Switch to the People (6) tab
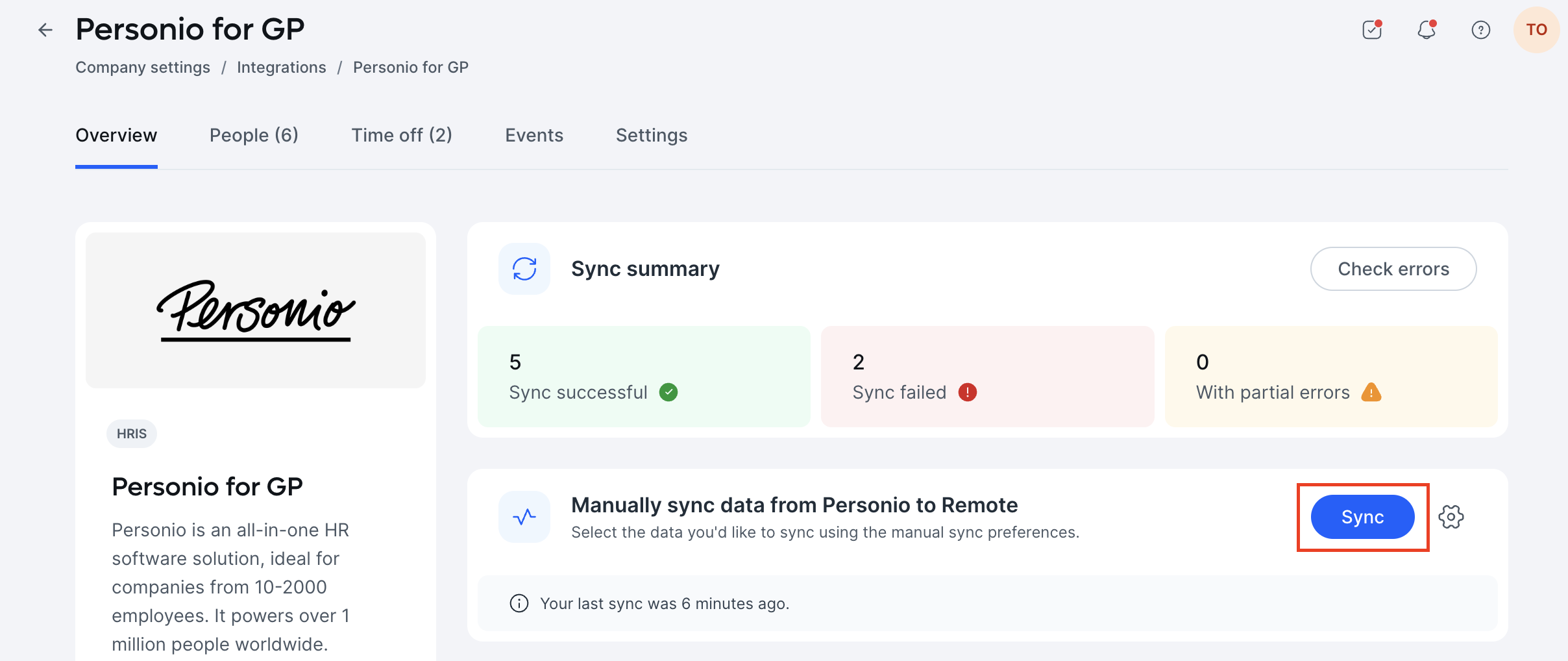 tap(254, 135)
